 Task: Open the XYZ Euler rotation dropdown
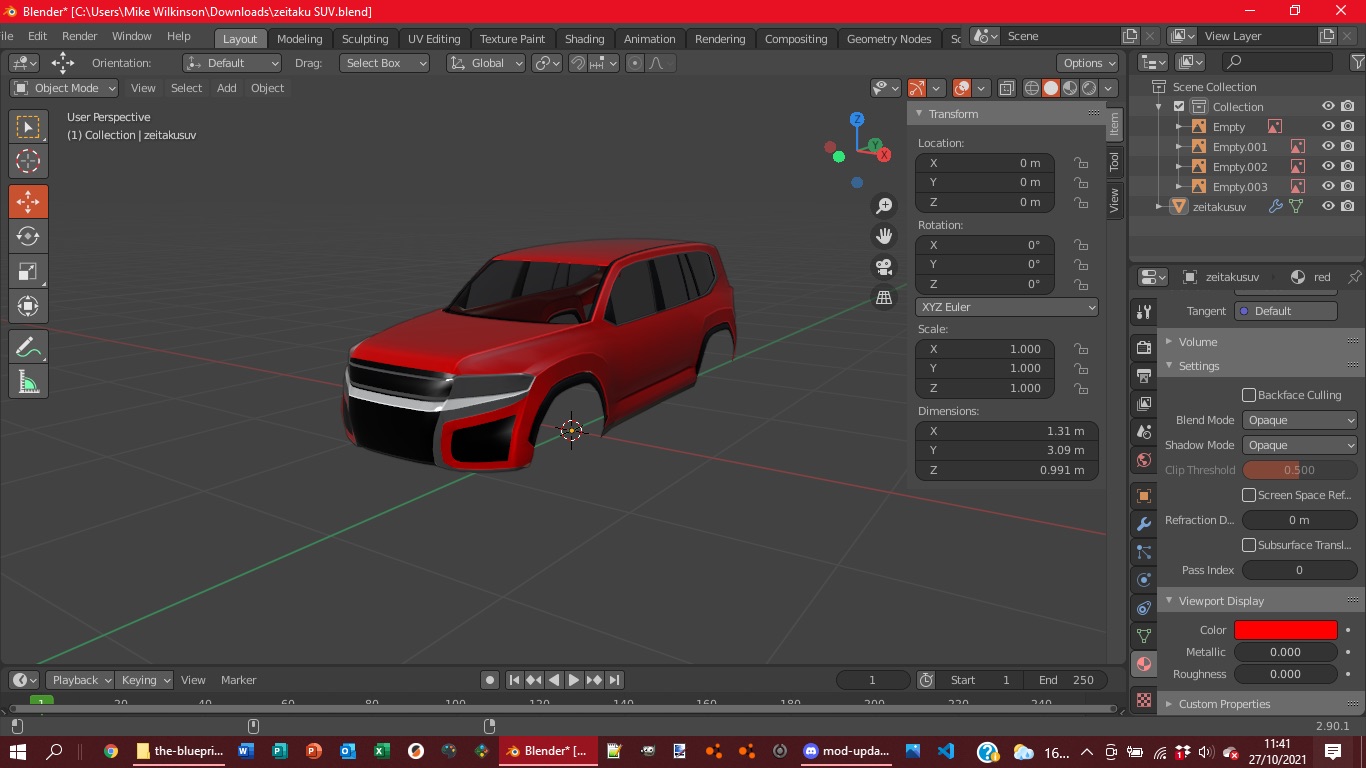pyautogui.click(x=1007, y=307)
